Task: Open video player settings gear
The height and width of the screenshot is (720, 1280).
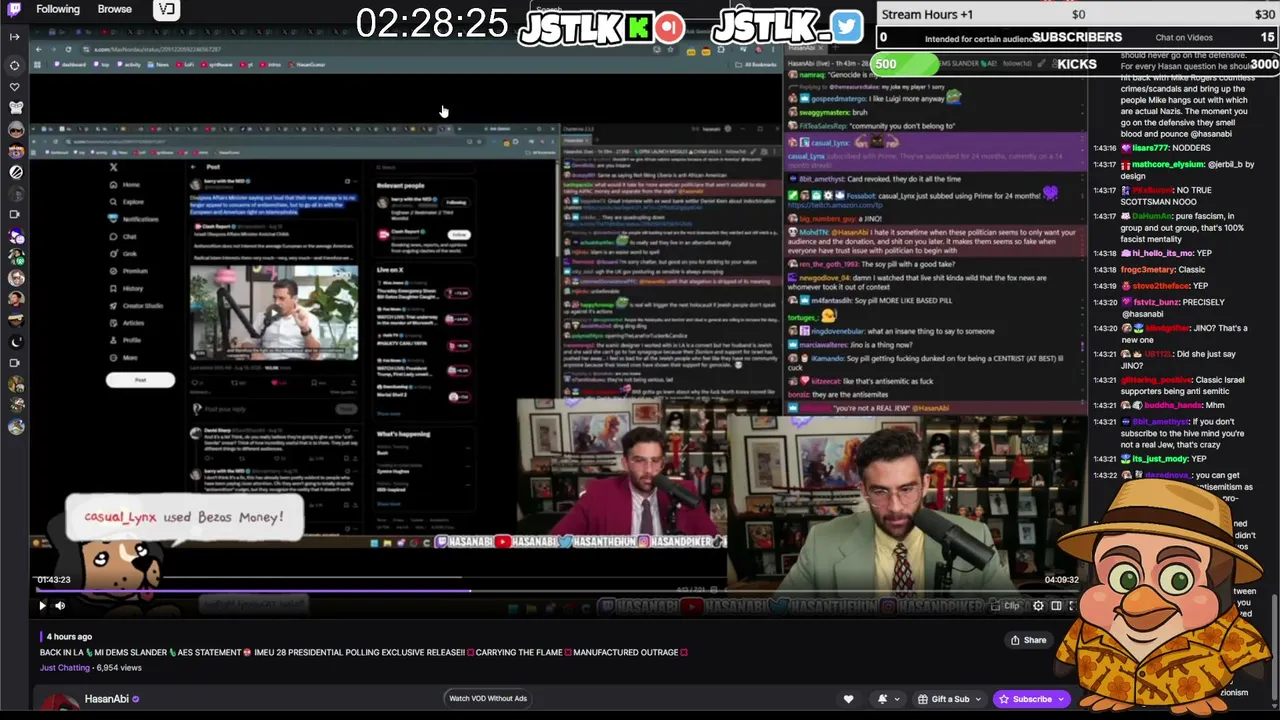Action: (x=1038, y=606)
